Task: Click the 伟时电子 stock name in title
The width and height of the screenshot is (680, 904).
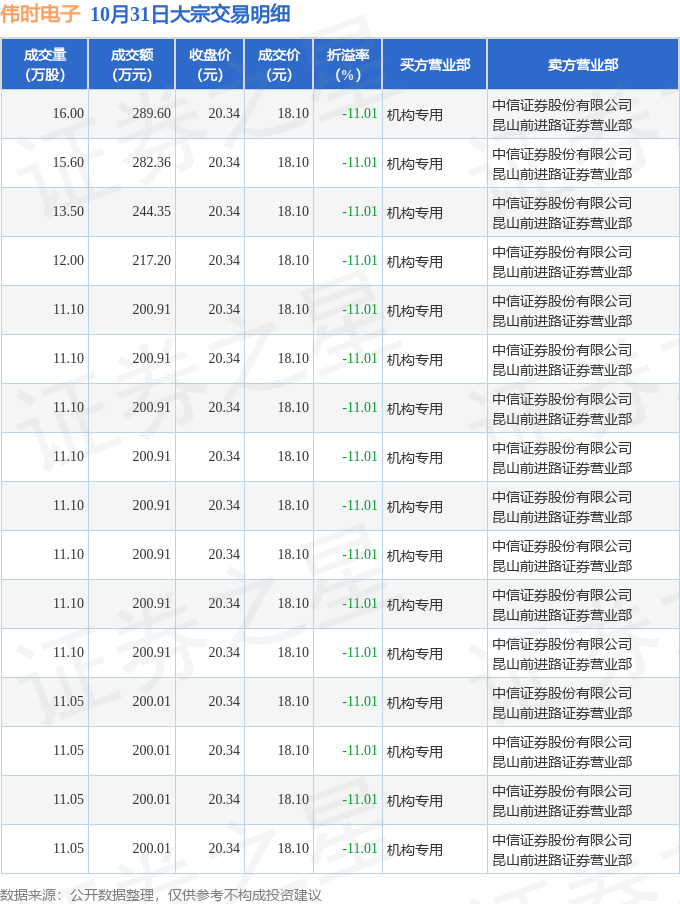Action: pos(41,15)
